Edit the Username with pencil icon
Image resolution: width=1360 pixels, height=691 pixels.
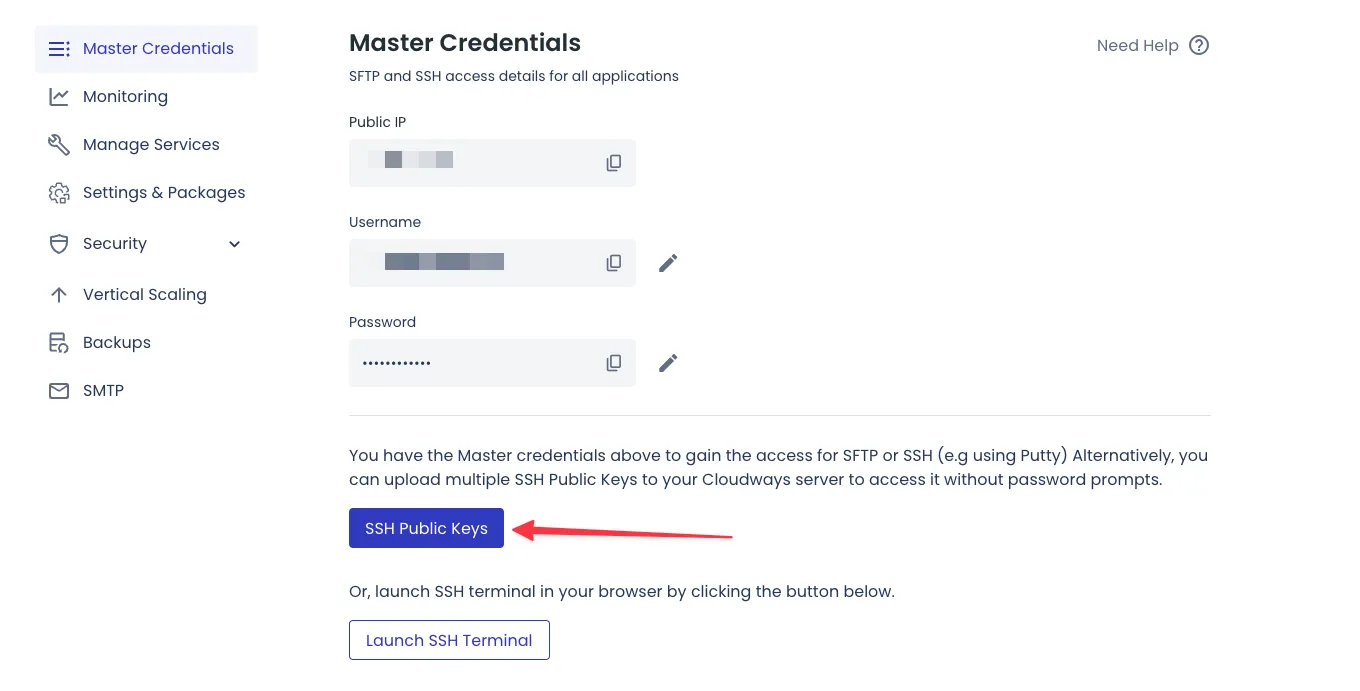click(668, 263)
